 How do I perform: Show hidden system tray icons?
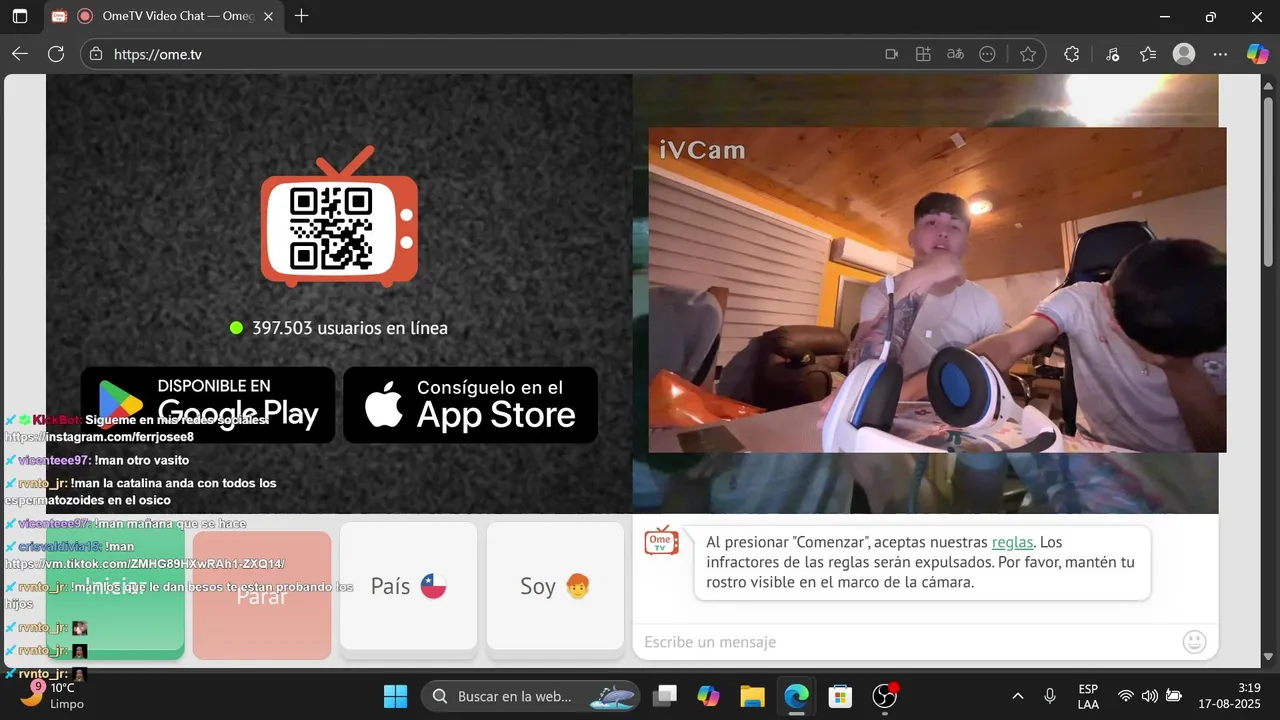(1018, 696)
